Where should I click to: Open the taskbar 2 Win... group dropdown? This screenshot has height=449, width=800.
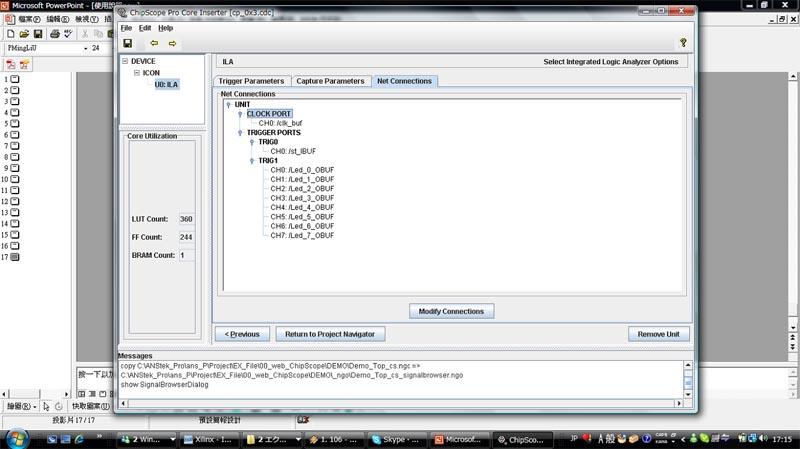pyautogui.click(x=172, y=439)
